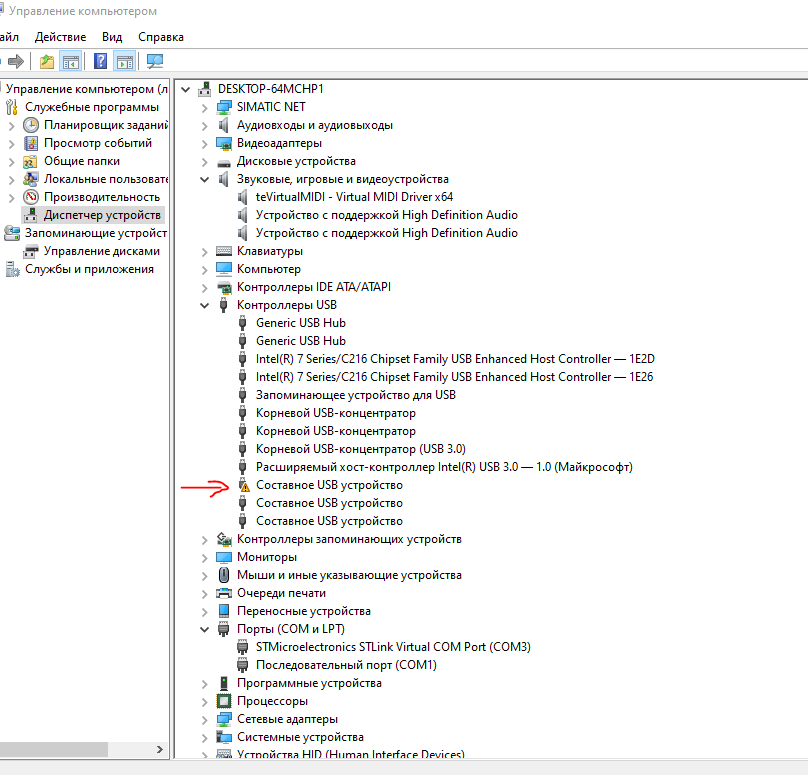Expand the Компьютер category
The width and height of the screenshot is (808, 775).
click(x=205, y=270)
